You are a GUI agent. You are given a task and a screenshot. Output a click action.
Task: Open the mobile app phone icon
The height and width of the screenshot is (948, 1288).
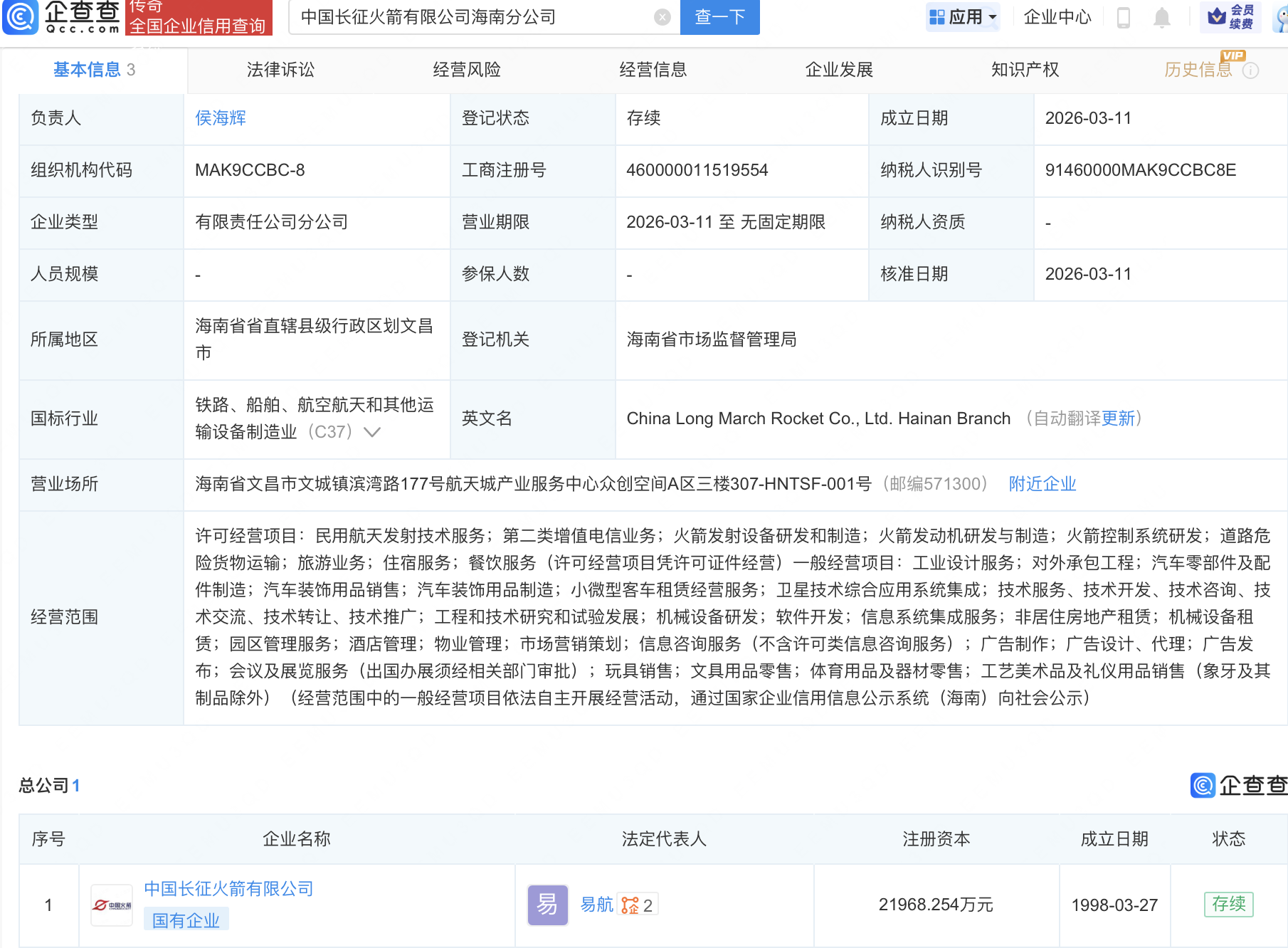pos(1124,17)
